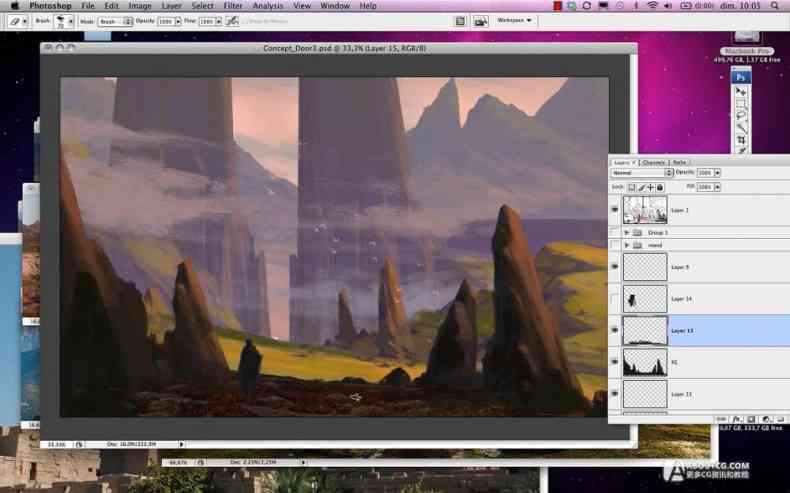Open the Opacity slider arrow in options bar

click(178, 22)
